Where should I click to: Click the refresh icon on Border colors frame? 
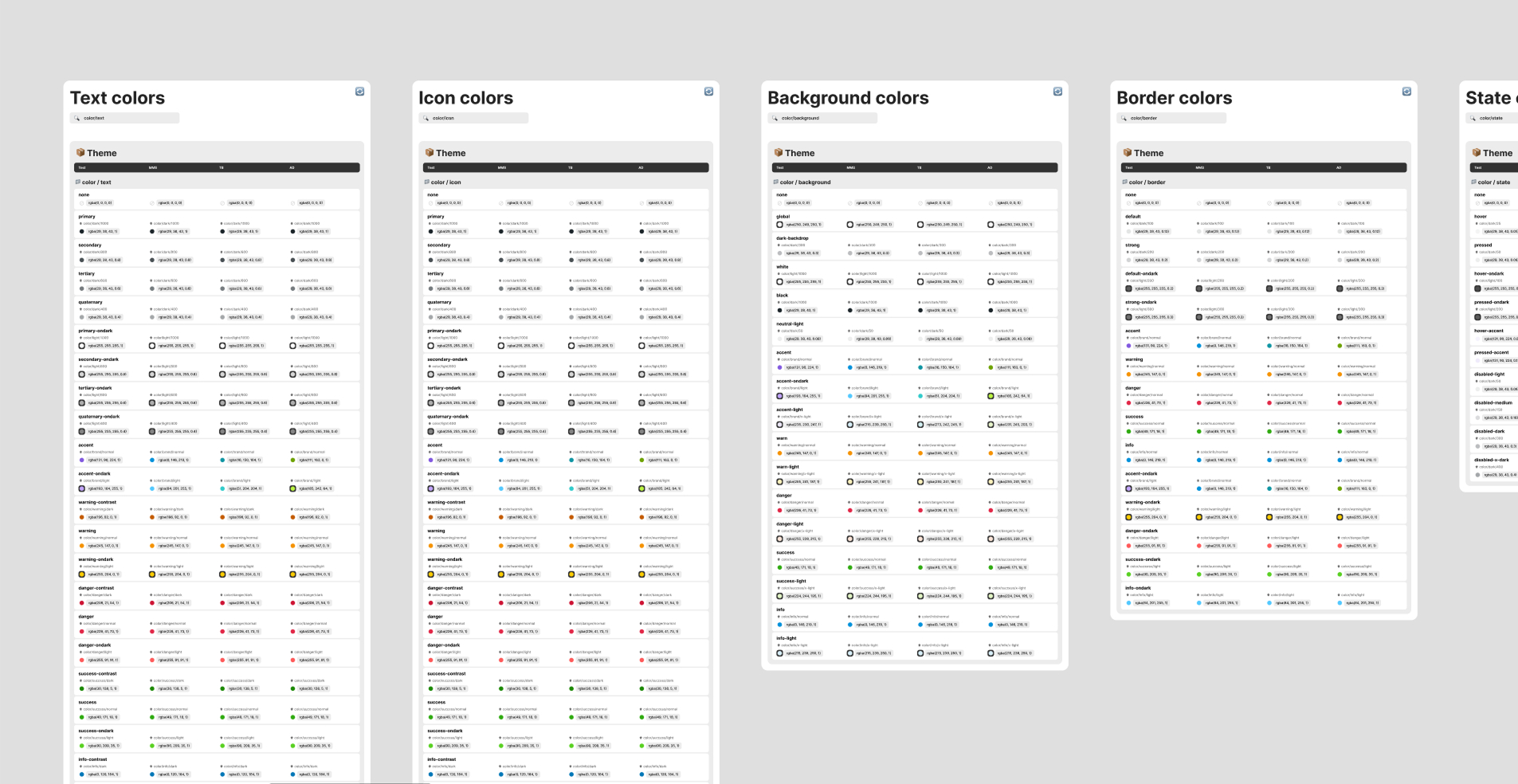click(x=1406, y=92)
